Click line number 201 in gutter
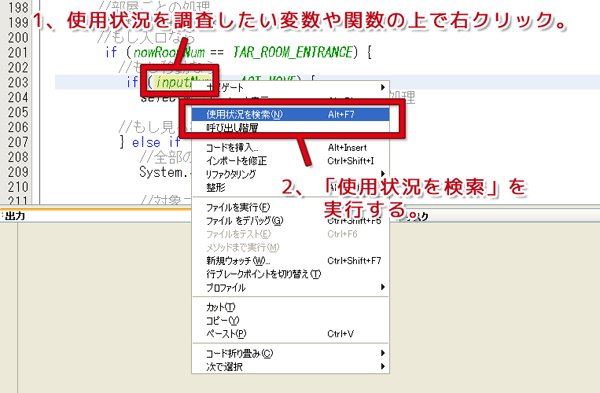The image size is (600, 393). click(18, 52)
